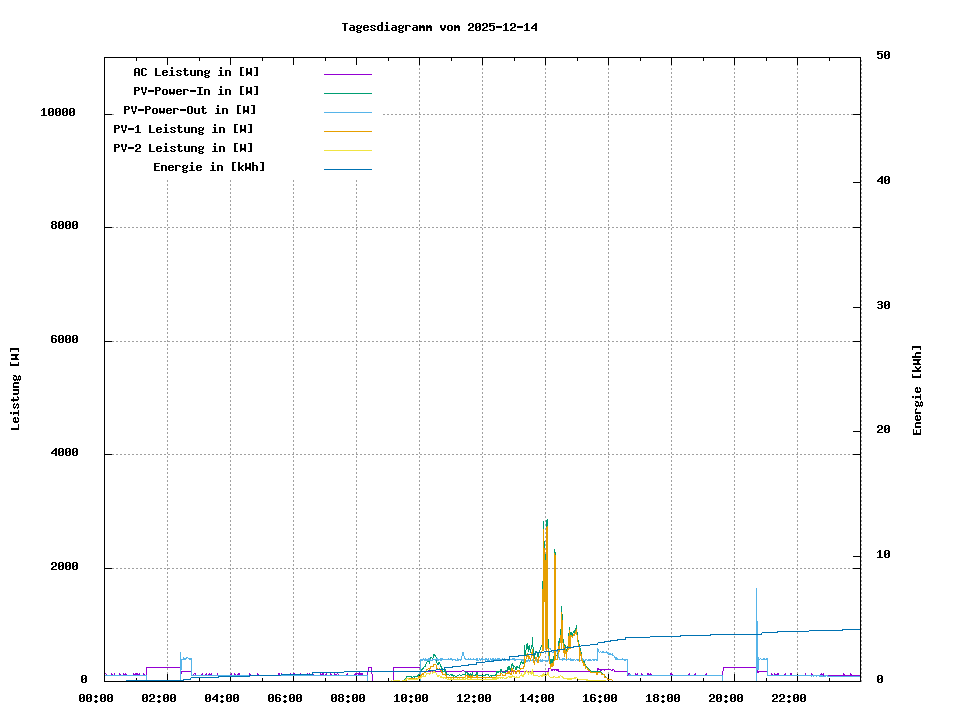Click the blue spike near 21:00
Screen dimensions: 960x720
756,592
